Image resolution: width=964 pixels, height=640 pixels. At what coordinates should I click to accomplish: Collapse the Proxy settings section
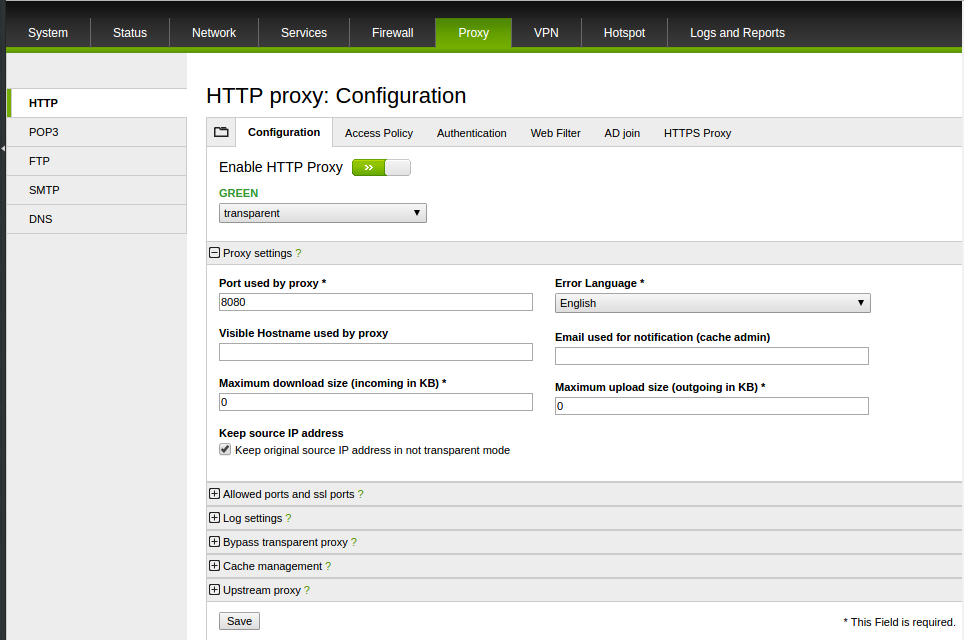tap(214, 254)
